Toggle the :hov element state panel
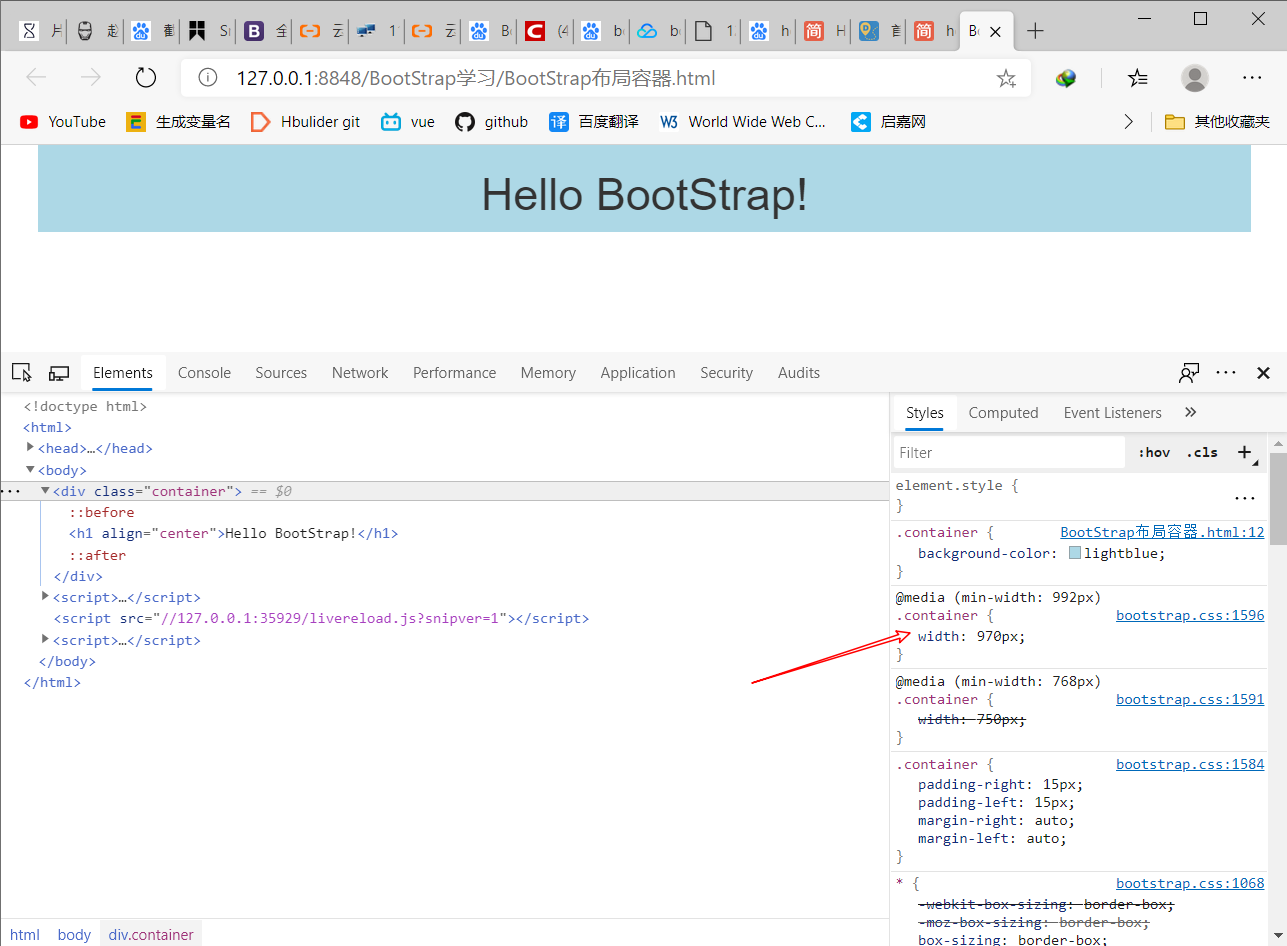The height and width of the screenshot is (946, 1287). click(1154, 452)
